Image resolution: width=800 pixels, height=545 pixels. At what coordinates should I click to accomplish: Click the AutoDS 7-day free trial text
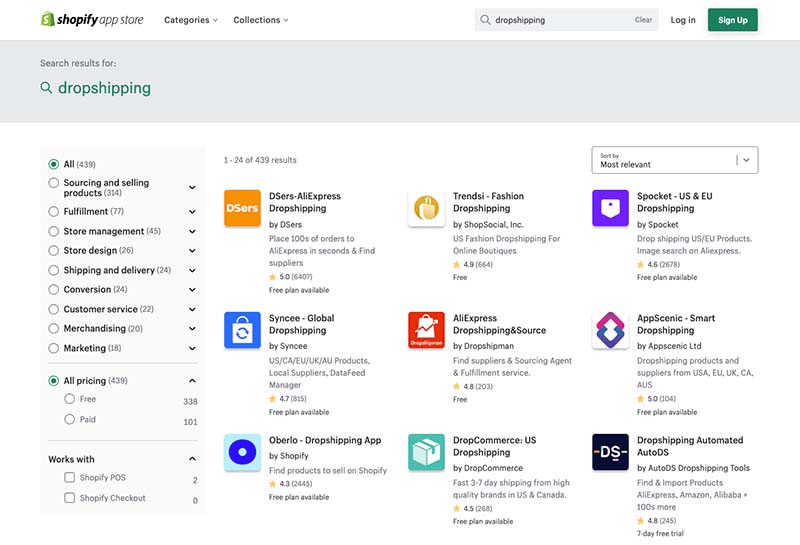[x=660, y=533]
